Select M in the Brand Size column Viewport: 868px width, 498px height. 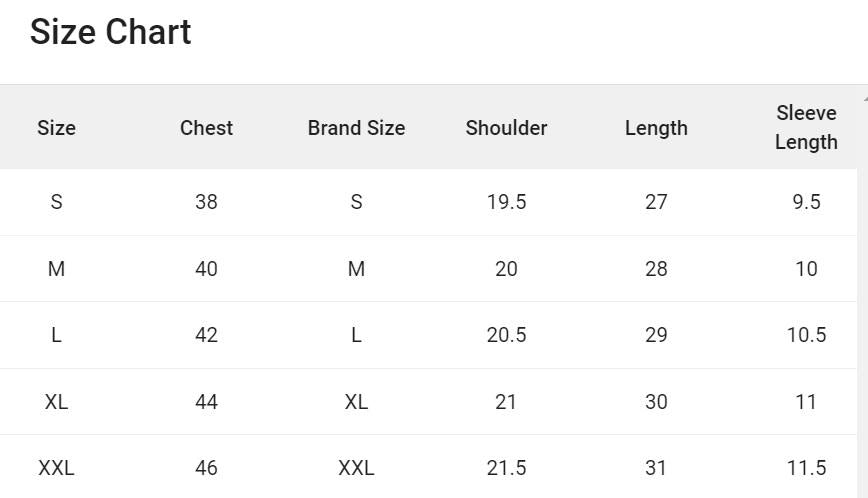(x=356, y=269)
